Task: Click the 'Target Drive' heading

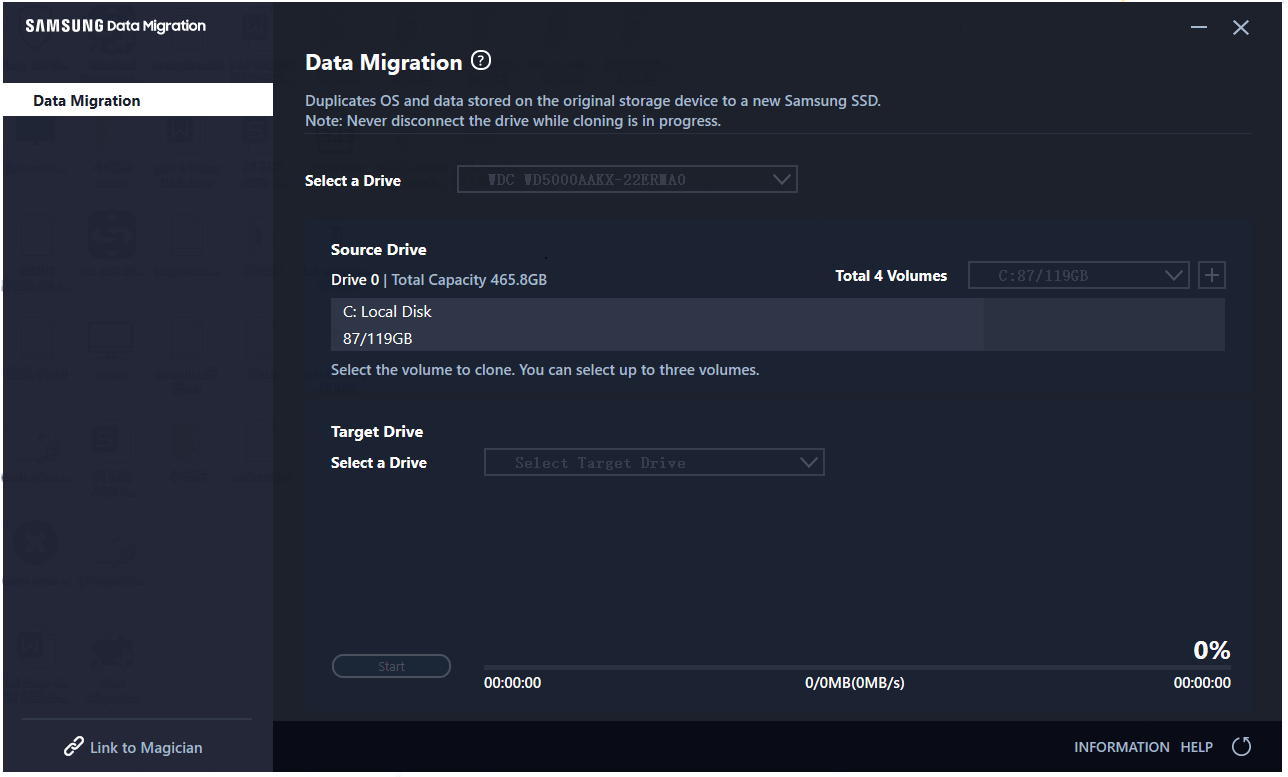Action: click(x=377, y=432)
